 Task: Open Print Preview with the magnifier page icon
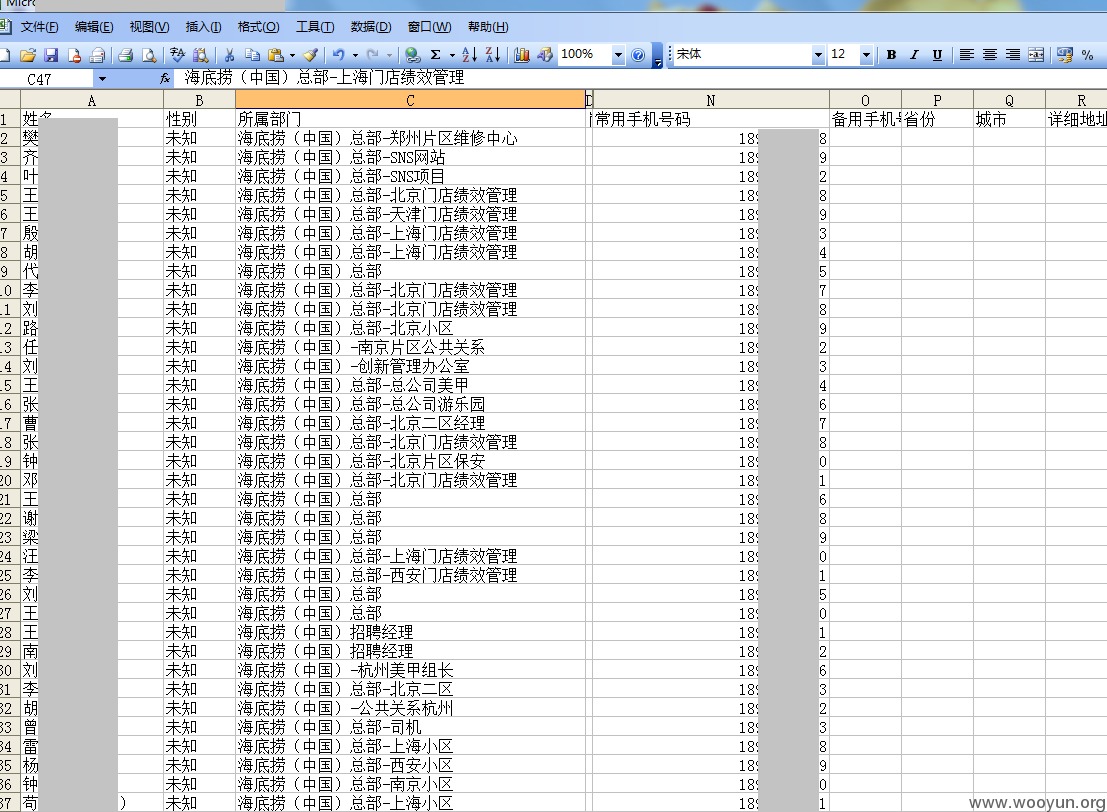(149, 54)
